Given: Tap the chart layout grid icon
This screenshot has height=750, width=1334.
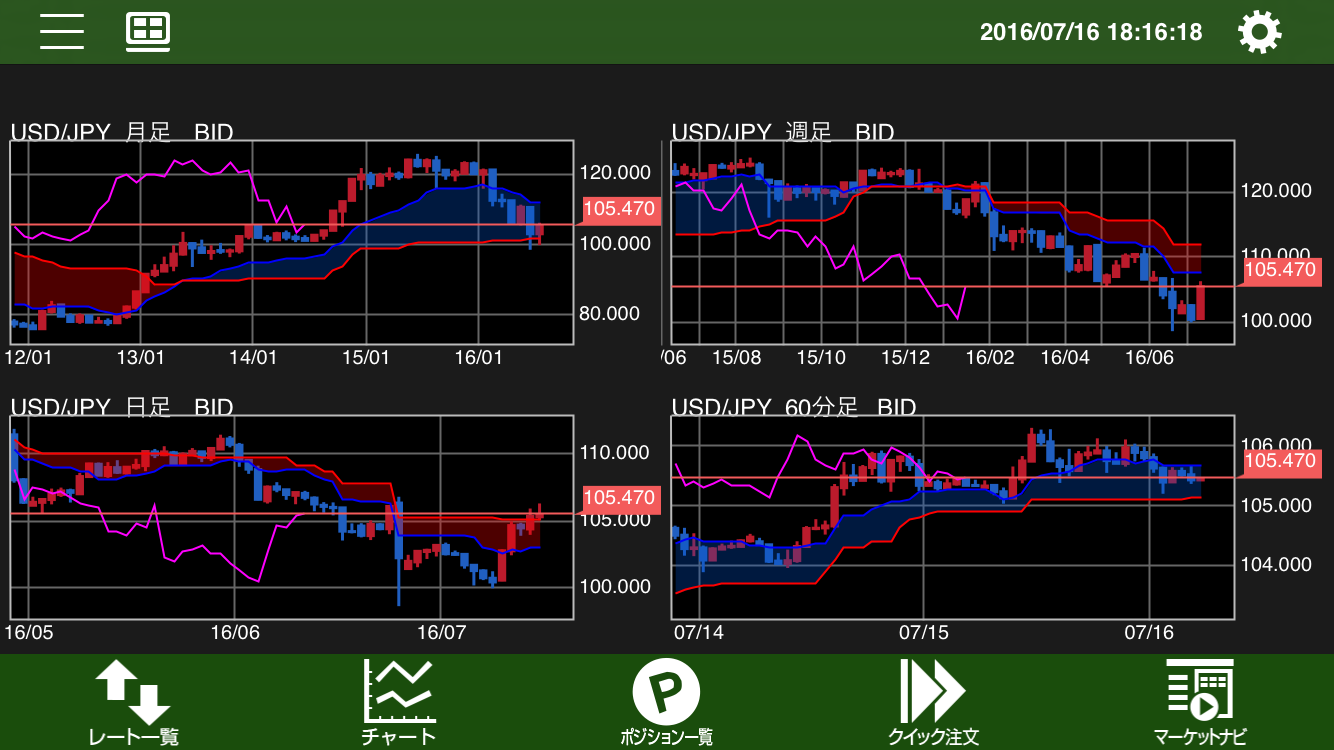Looking at the screenshot, I should 148,32.
